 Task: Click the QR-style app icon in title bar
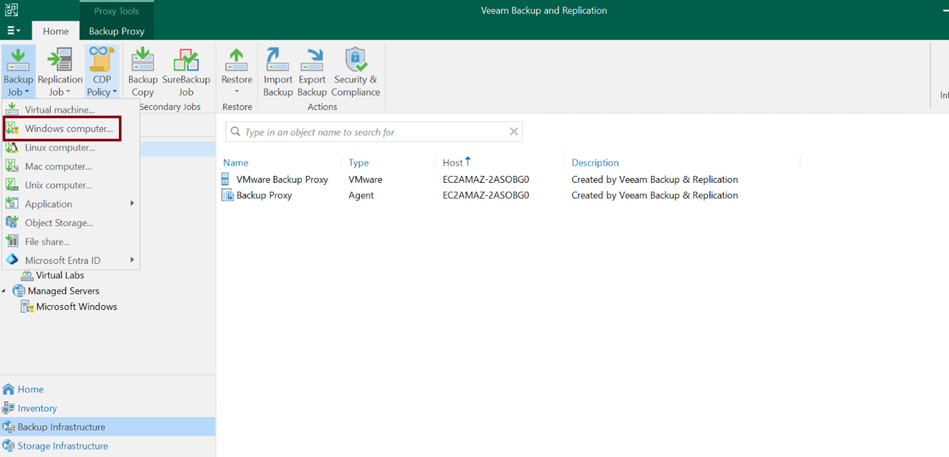pos(11,10)
